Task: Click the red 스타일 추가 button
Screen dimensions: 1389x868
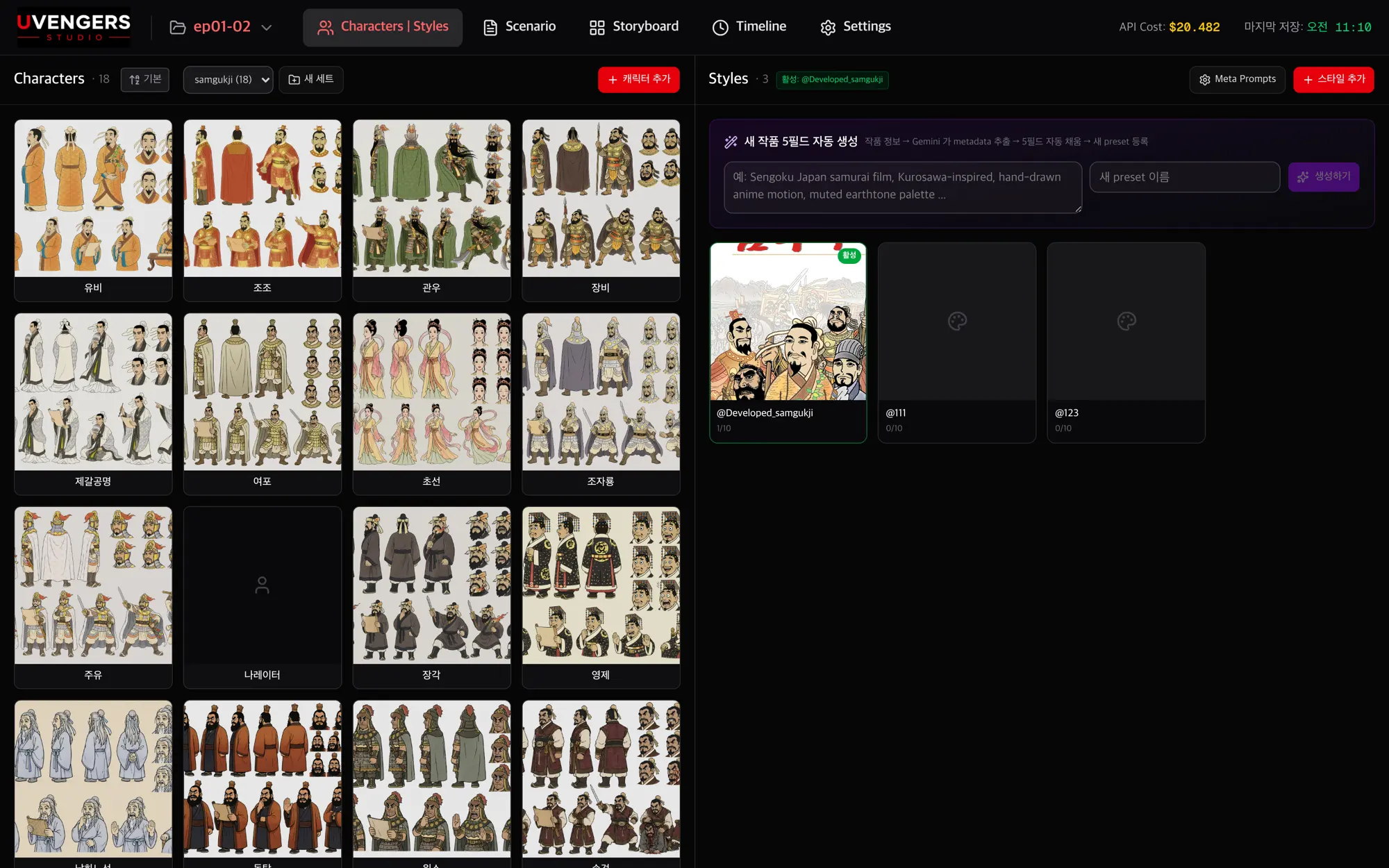Action: click(1333, 79)
